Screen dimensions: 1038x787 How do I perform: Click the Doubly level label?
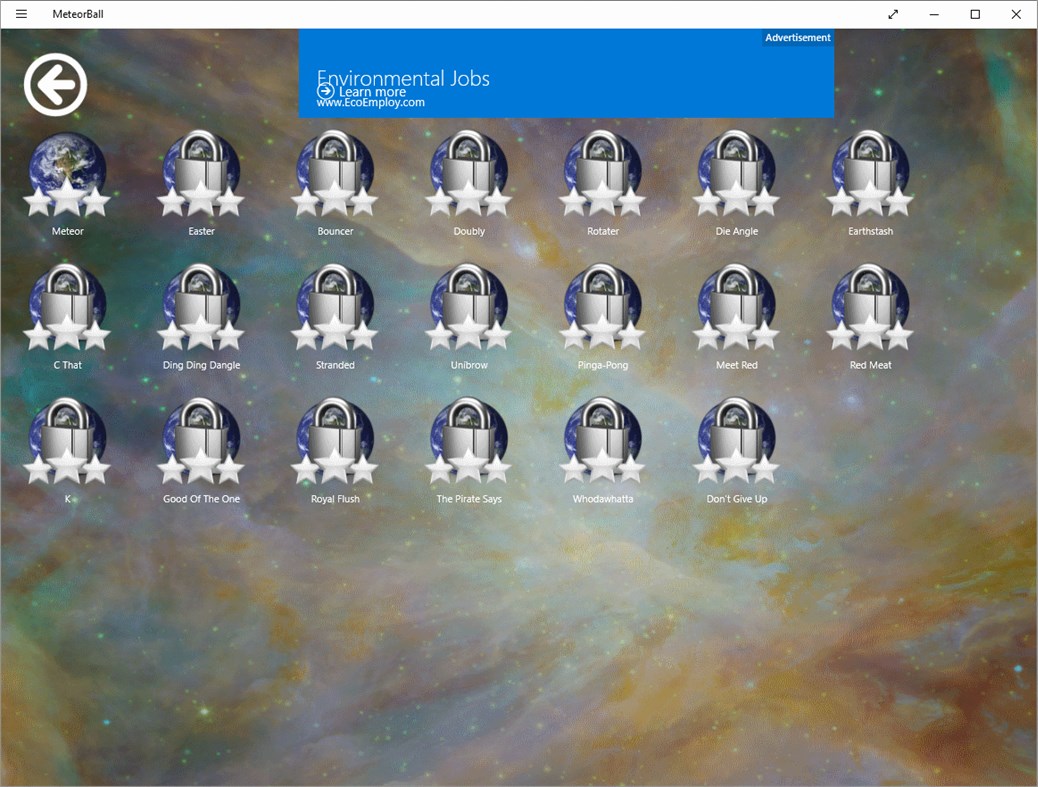[x=469, y=232]
